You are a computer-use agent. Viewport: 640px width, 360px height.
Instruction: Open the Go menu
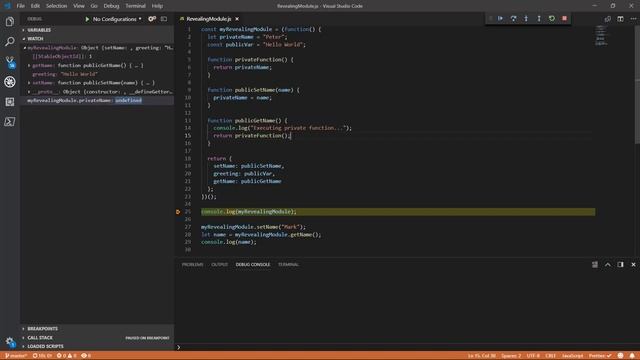tap(94, 6)
